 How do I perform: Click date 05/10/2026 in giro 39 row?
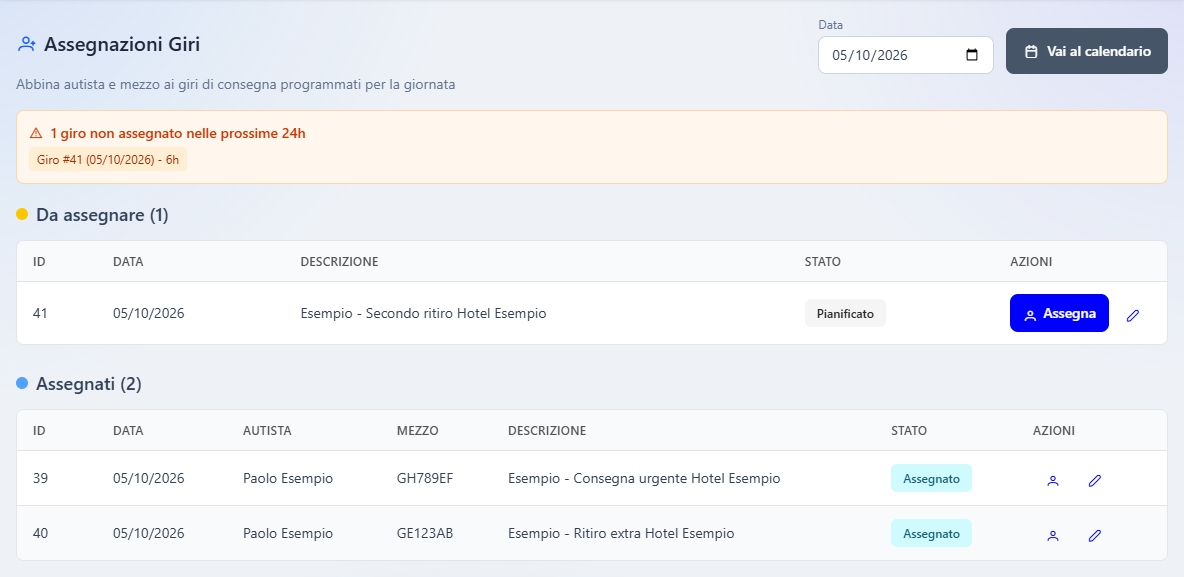(x=149, y=478)
